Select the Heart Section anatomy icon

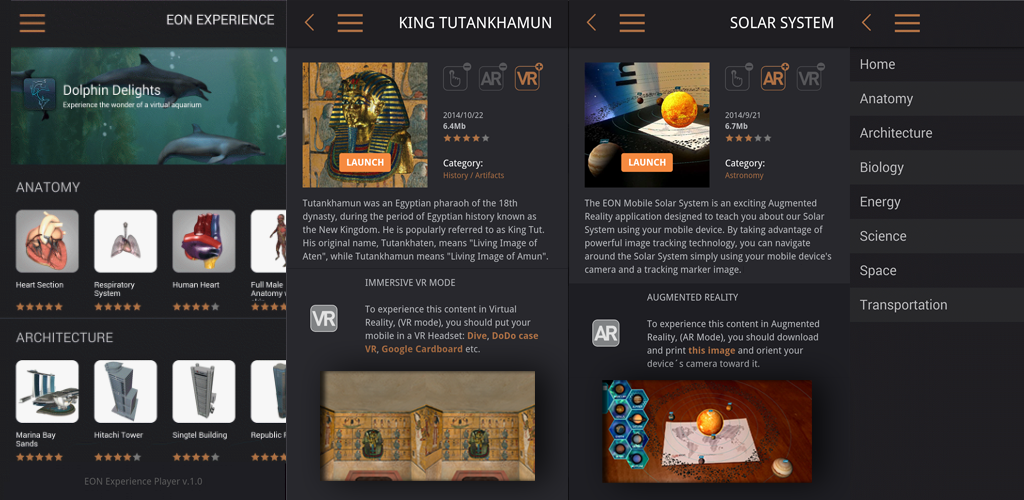pyautogui.click(x=47, y=241)
